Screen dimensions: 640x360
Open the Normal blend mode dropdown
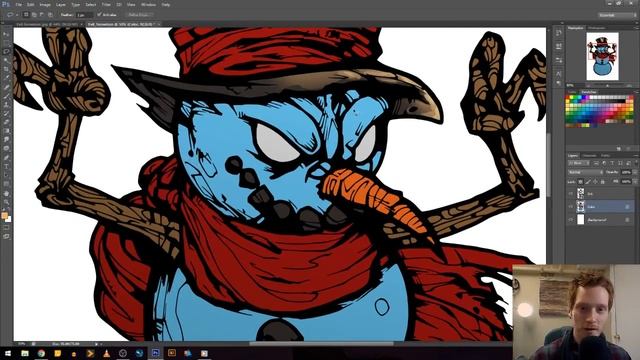tap(585, 172)
